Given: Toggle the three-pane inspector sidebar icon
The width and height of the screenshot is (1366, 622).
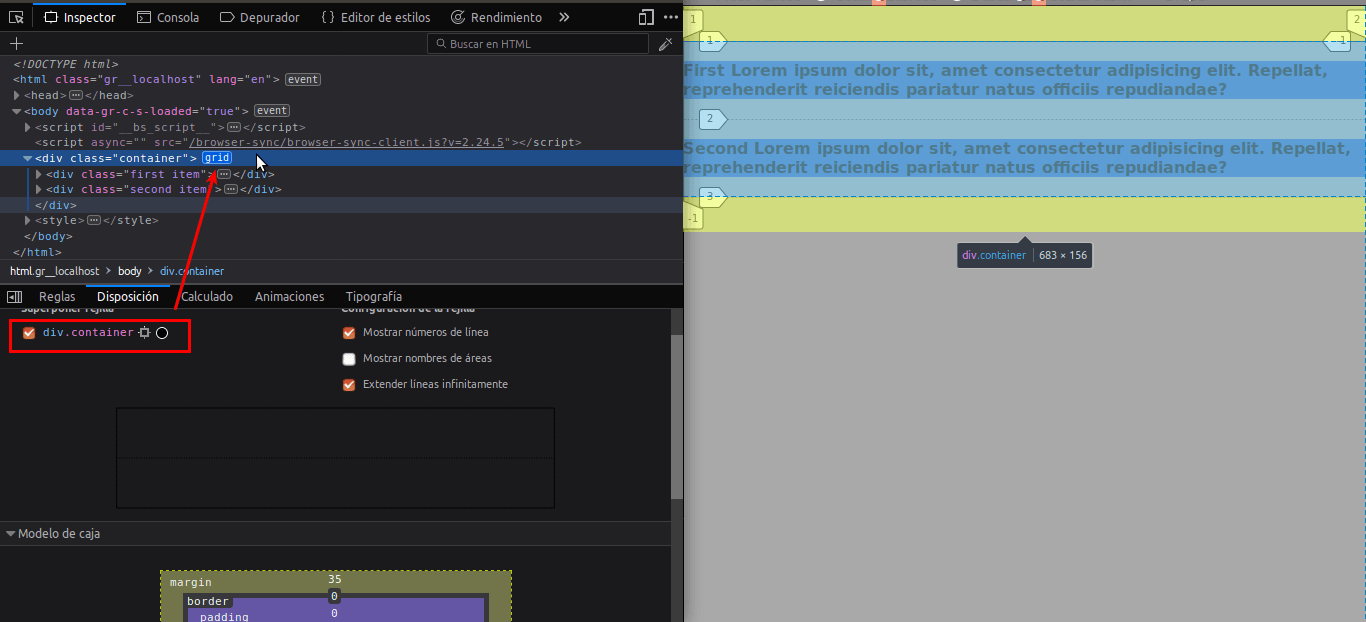Looking at the screenshot, I should click(x=15, y=297).
